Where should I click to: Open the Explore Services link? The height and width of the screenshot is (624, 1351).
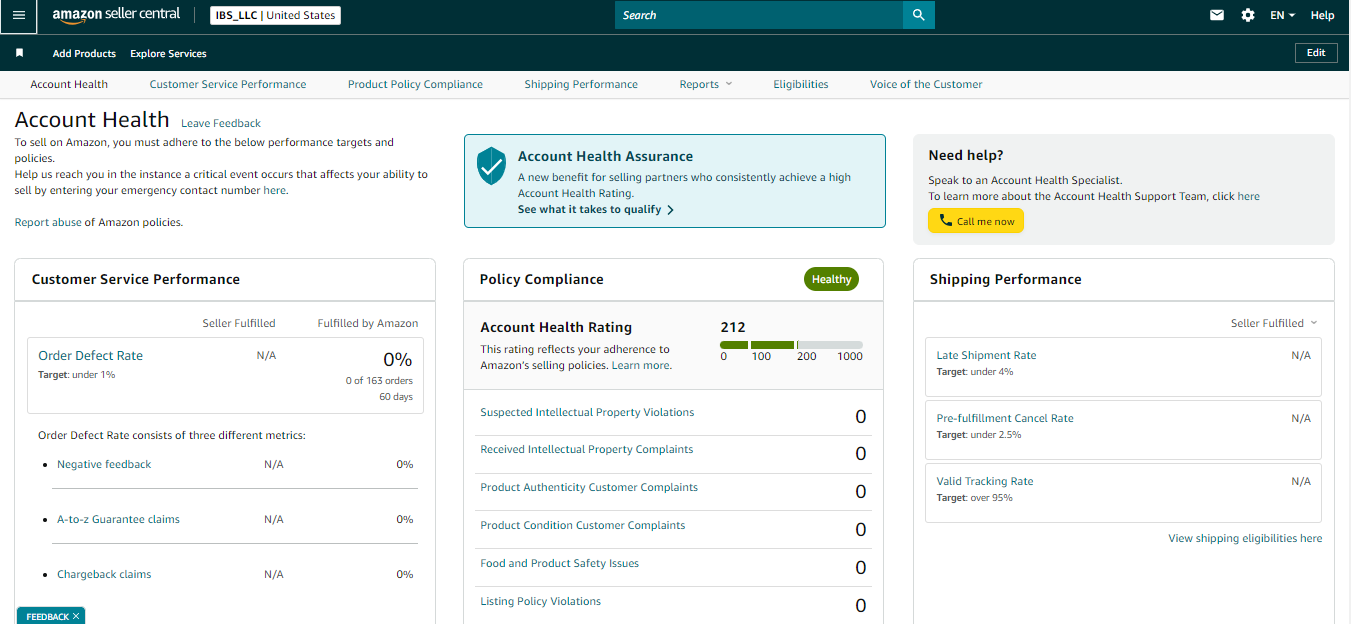(x=168, y=53)
